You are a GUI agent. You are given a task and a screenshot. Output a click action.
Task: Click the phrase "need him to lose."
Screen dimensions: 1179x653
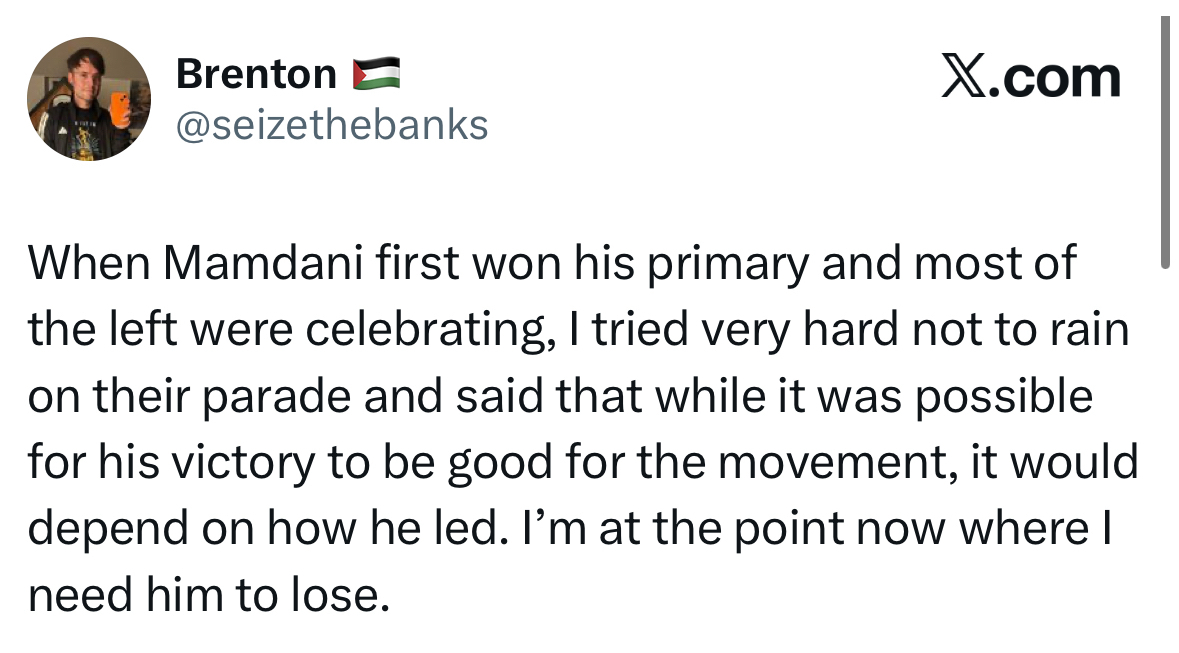pyautogui.click(x=206, y=597)
